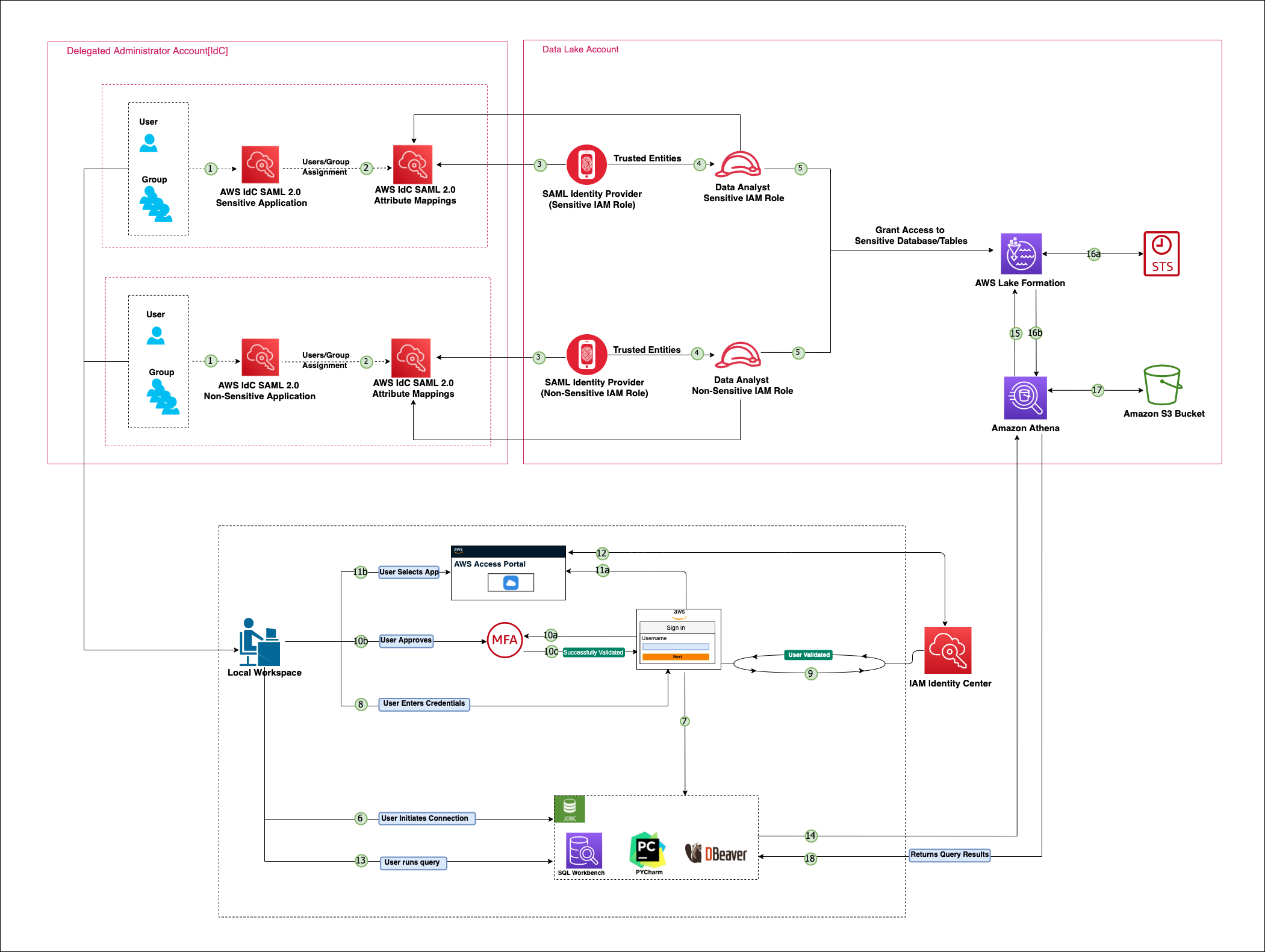Click the AWS IdC SAML 2.0 Sensitive Application icon
Image resolution: width=1265 pixels, height=952 pixels.
(260, 164)
